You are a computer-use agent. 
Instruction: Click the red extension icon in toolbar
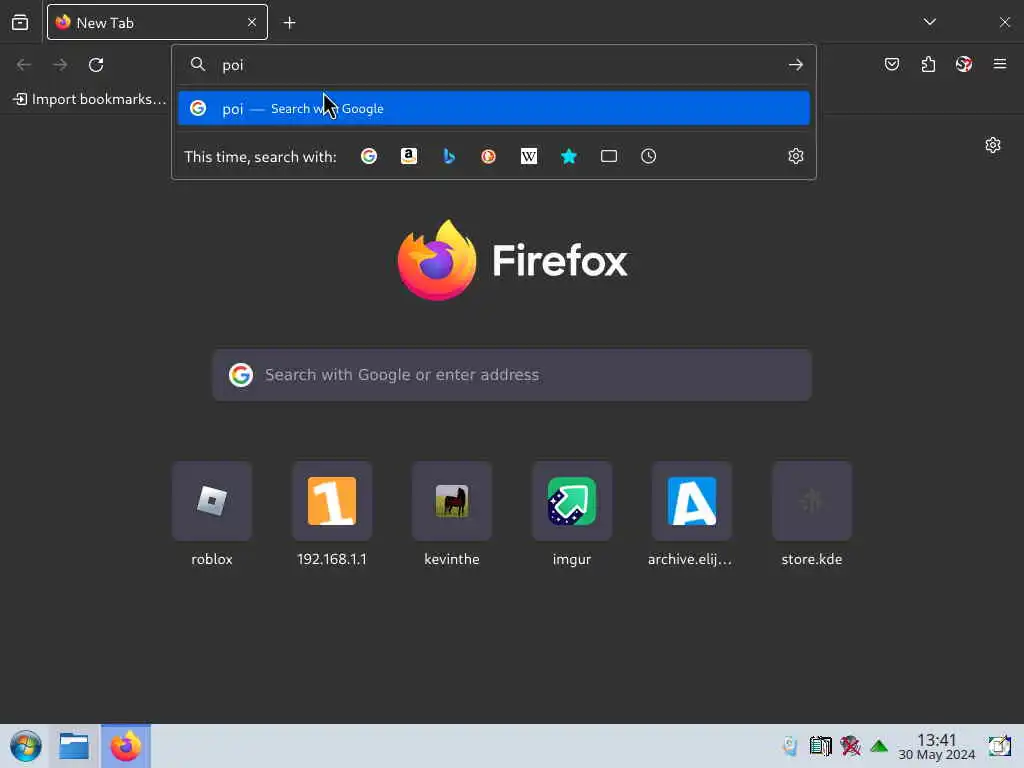964,64
